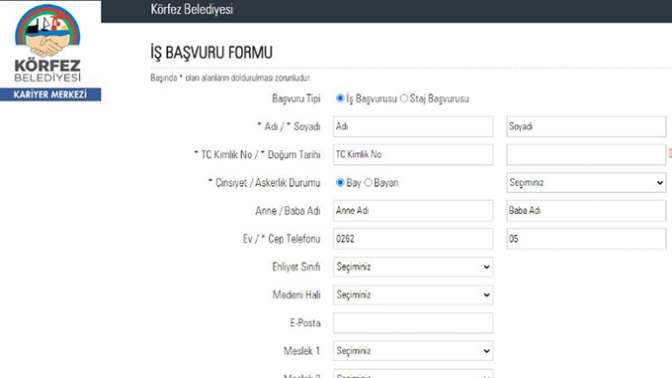This screenshot has height=378, width=672.
Task: Click the Körfez Belediyesi logo
Action: (x=48, y=43)
